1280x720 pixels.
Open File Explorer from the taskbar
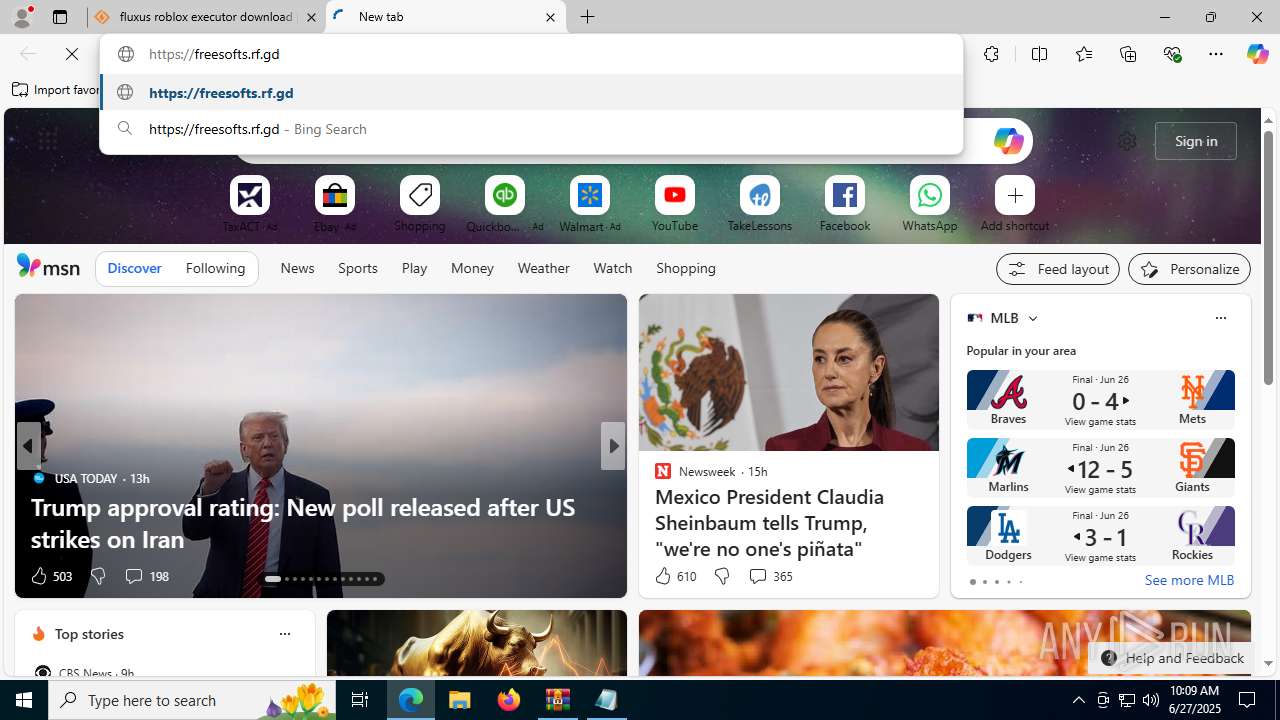[x=459, y=700]
